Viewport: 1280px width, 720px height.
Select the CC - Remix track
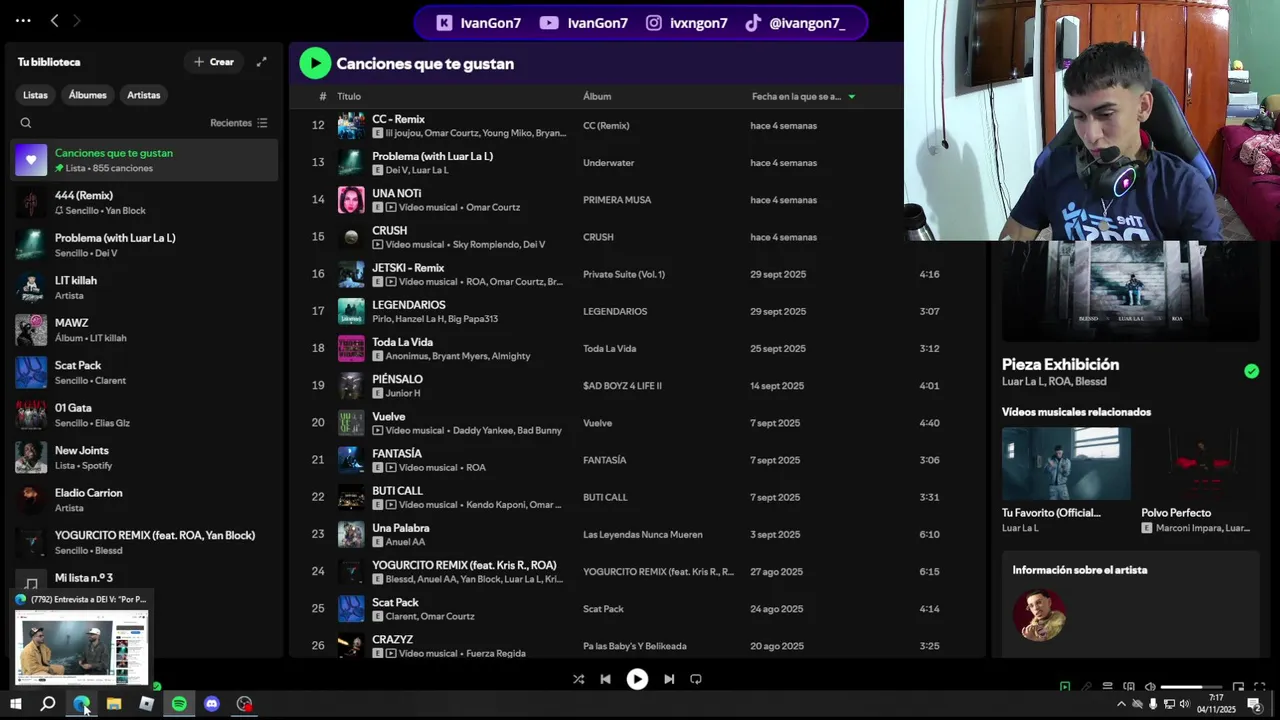point(398,119)
